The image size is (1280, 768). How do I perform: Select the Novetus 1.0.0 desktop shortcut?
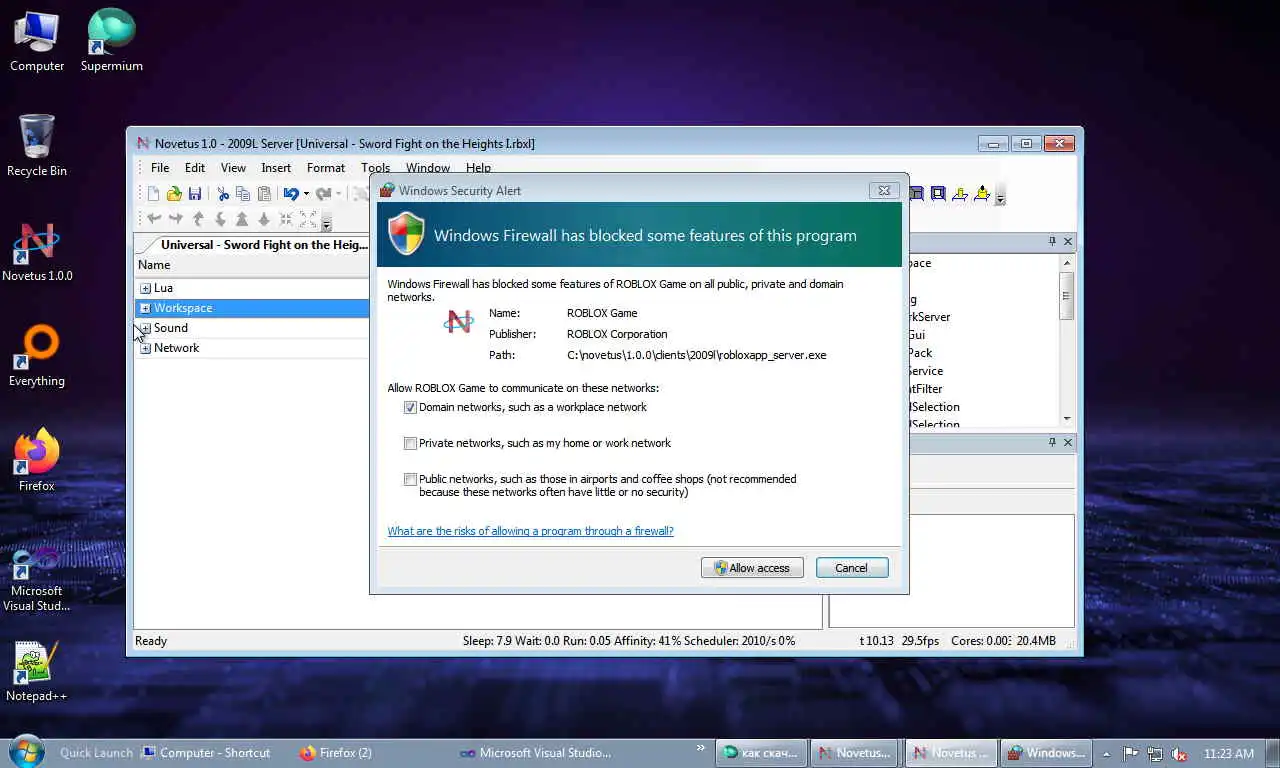click(37, 252)
